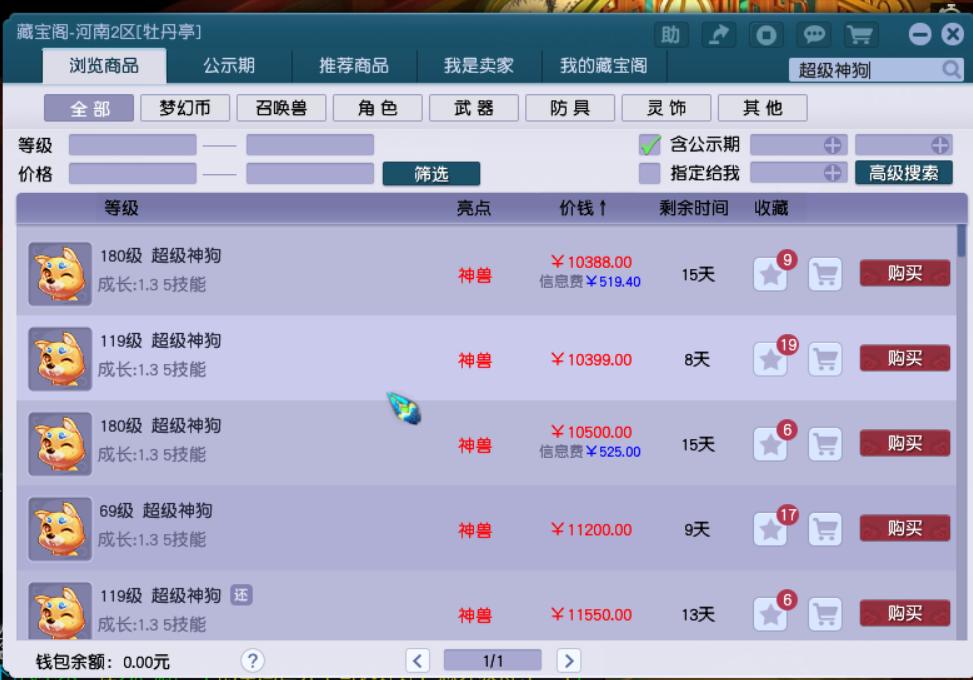Uncheck the 含公示期 checkbox

pos(648,144)
